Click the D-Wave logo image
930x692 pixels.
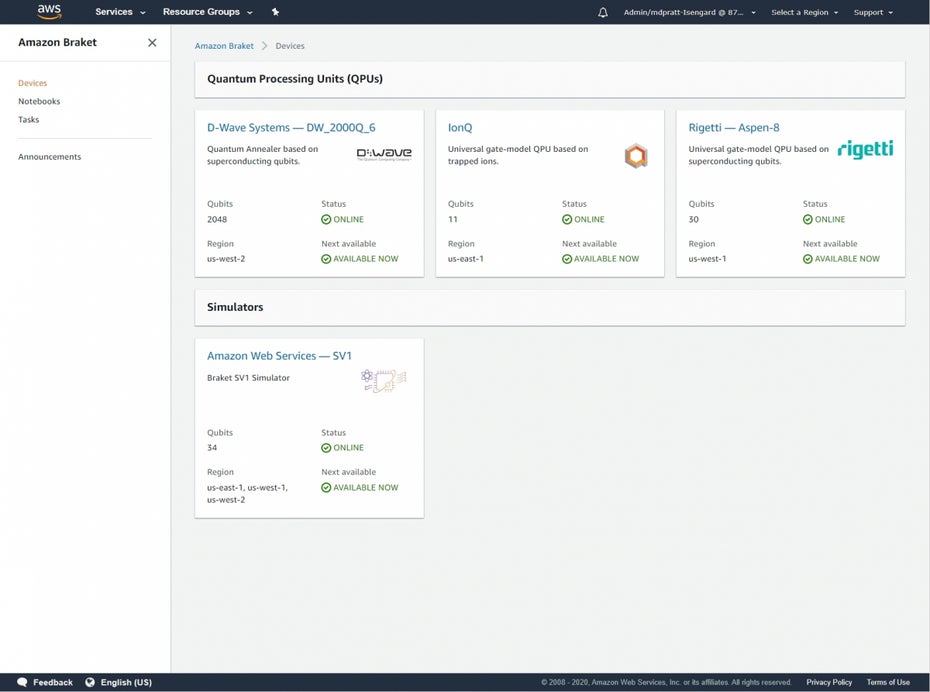(x=384, y=154)
